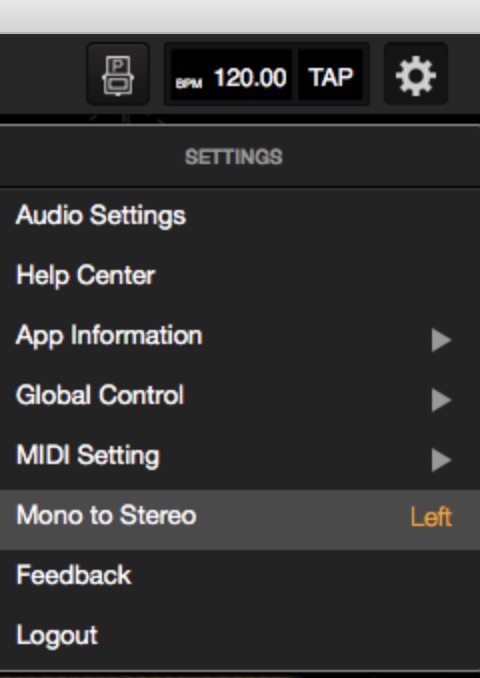Click the settings gear icon
Viewport: 480px width, 678px height.
point(416,74)
